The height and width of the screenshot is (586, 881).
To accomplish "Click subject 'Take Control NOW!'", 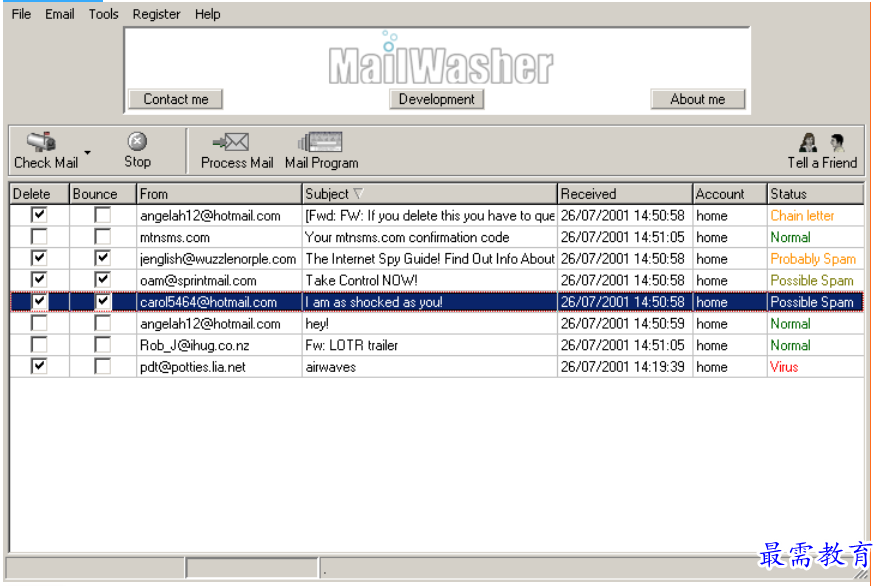I will [x=361, y=280].
